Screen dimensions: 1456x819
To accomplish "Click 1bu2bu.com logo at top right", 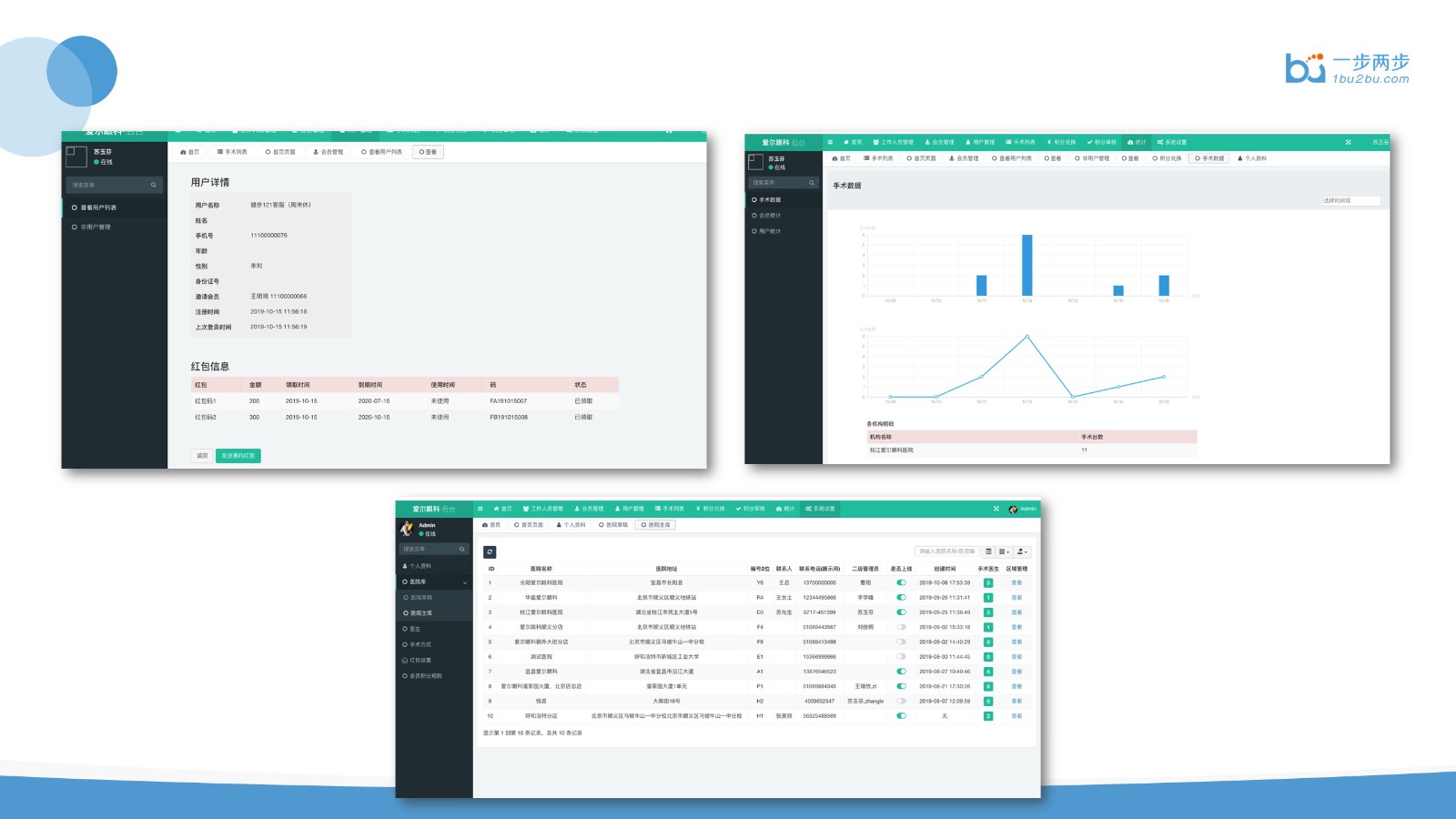I will pyautogui.click(x=1347, y=68).
